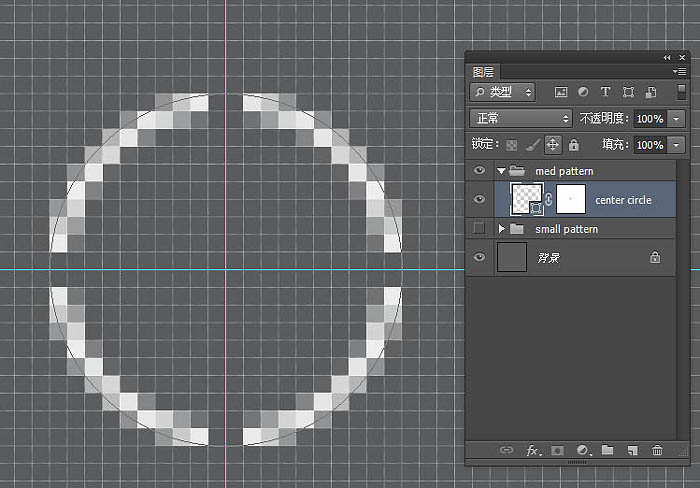Filter layers by pixel type
The height and width of the screenshot is (488, 700).
[x=561, y=92]
